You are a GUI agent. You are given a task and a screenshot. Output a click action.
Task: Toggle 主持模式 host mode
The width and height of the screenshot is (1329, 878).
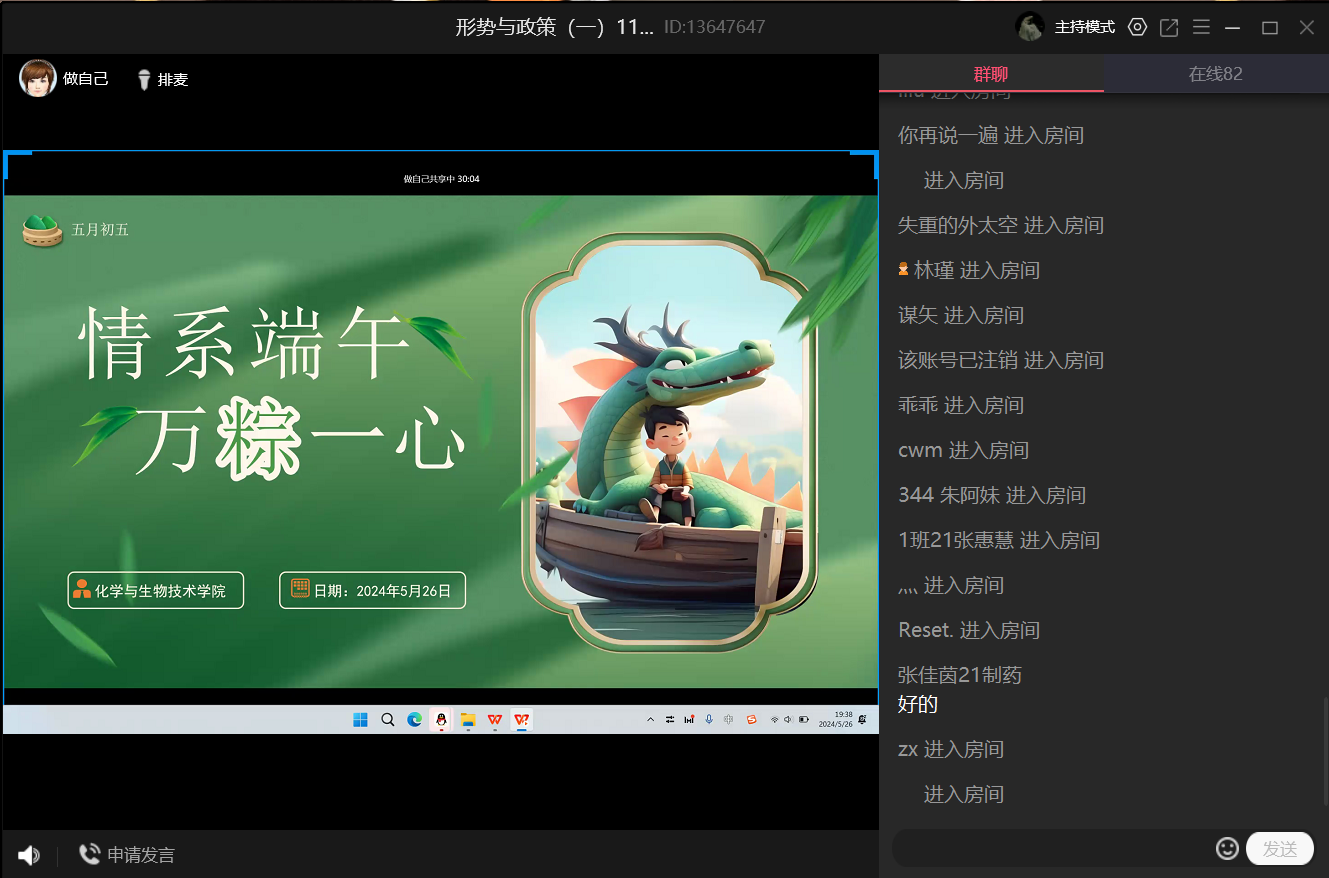(1084, 27)
